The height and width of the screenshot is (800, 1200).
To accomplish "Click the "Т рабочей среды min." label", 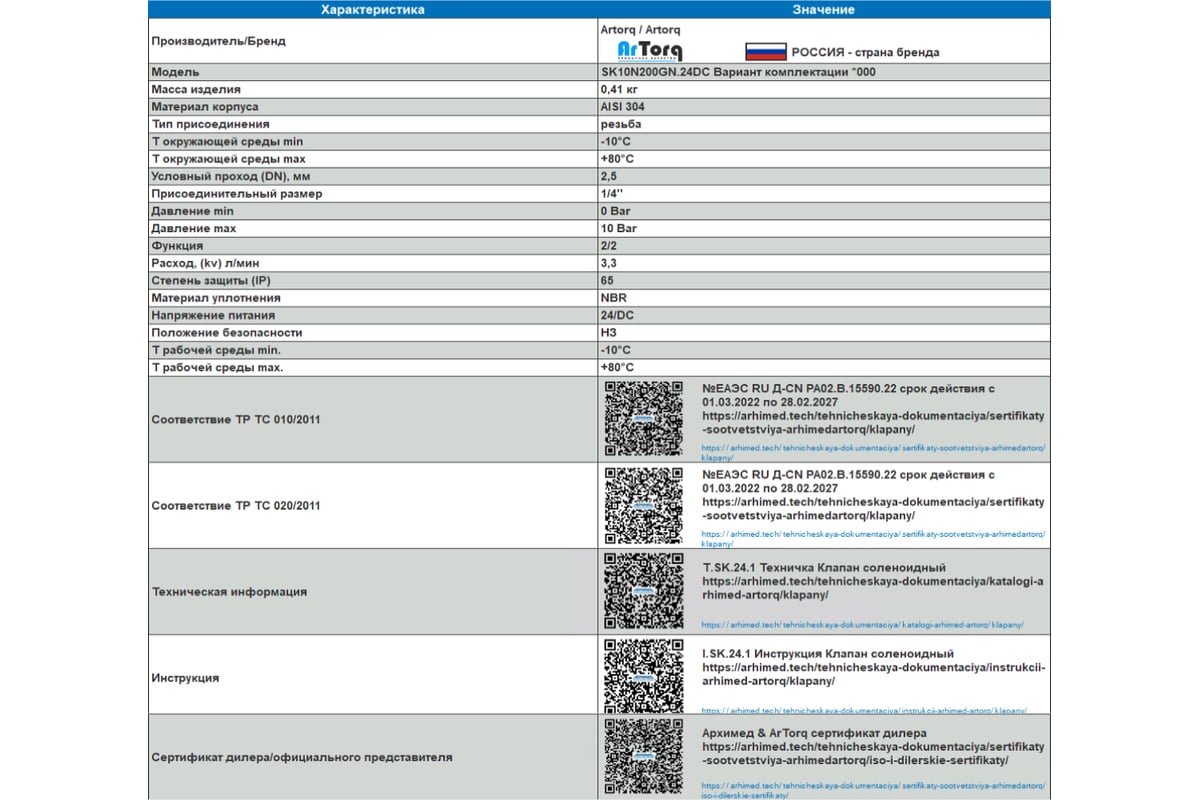I will [x=216, y=350].
